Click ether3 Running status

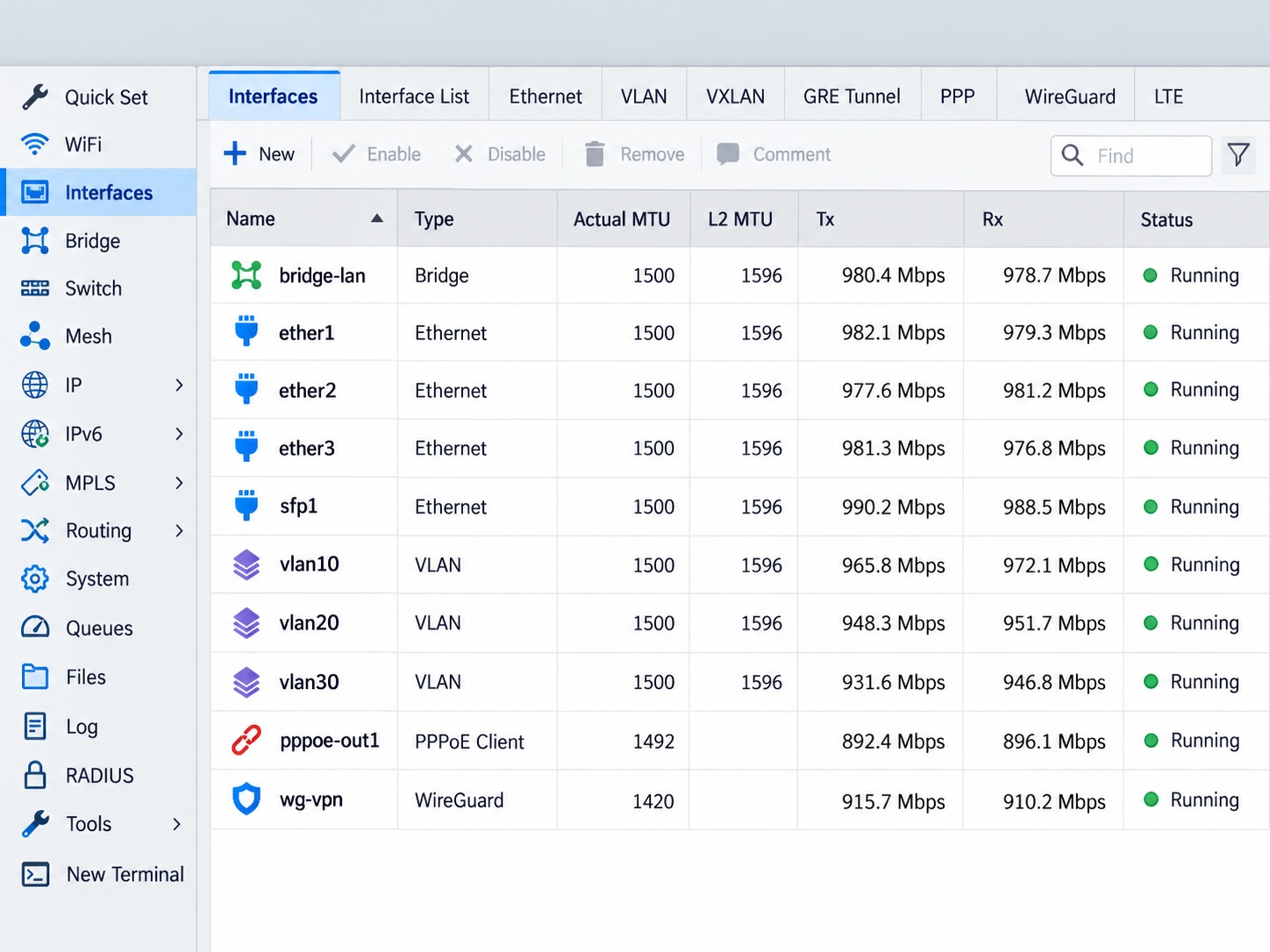tap(1192, 448)
